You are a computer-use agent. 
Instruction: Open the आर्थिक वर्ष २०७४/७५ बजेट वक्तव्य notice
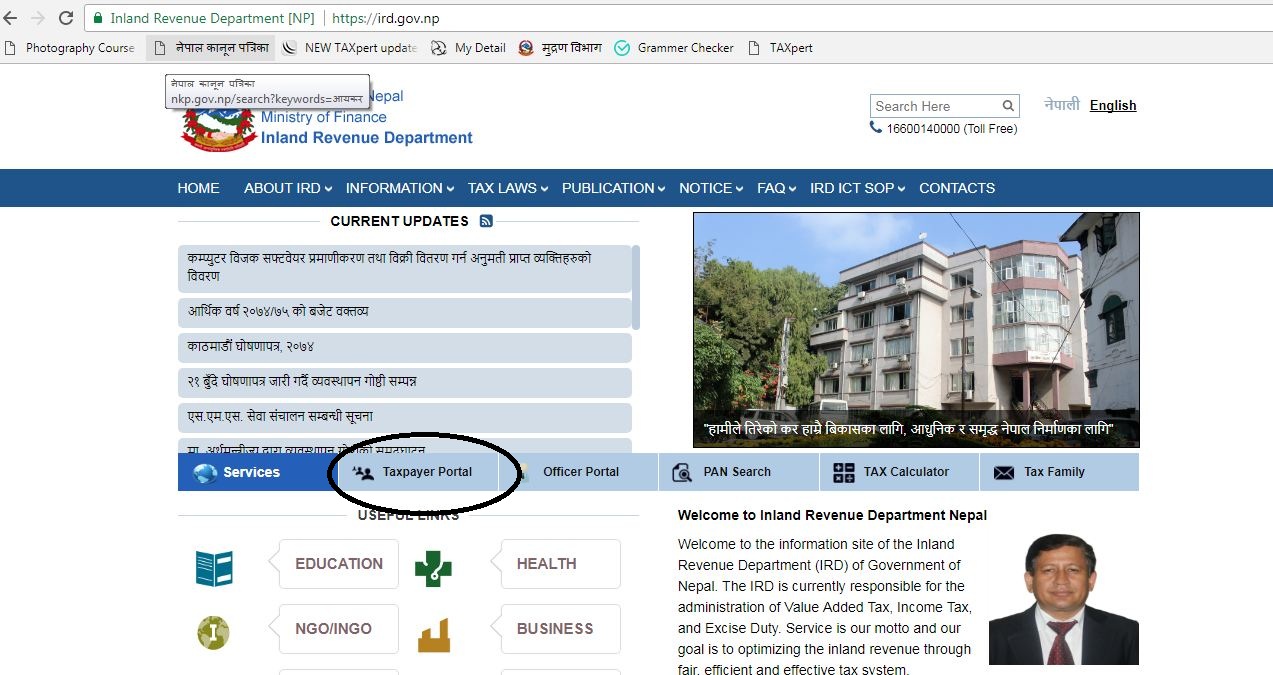pos(404,312)
